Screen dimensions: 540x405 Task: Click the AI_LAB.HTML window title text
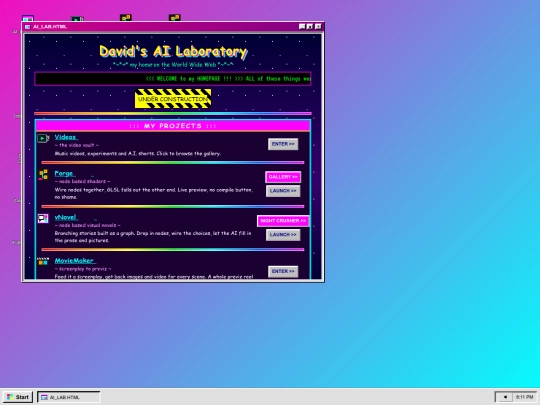pos(50,27)
